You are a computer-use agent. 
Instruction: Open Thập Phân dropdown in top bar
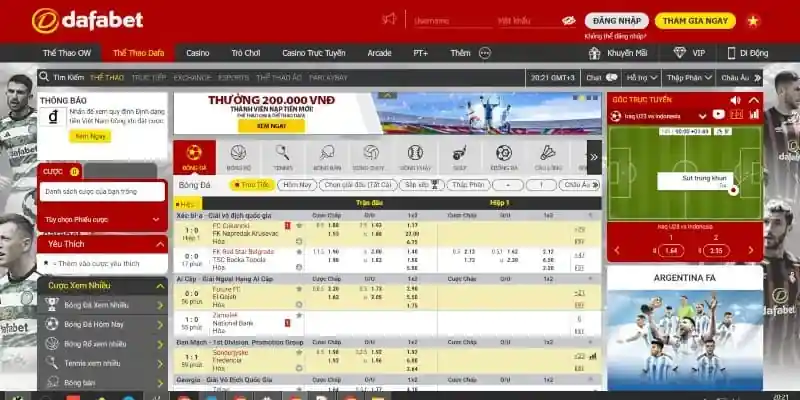click(689, 78)
